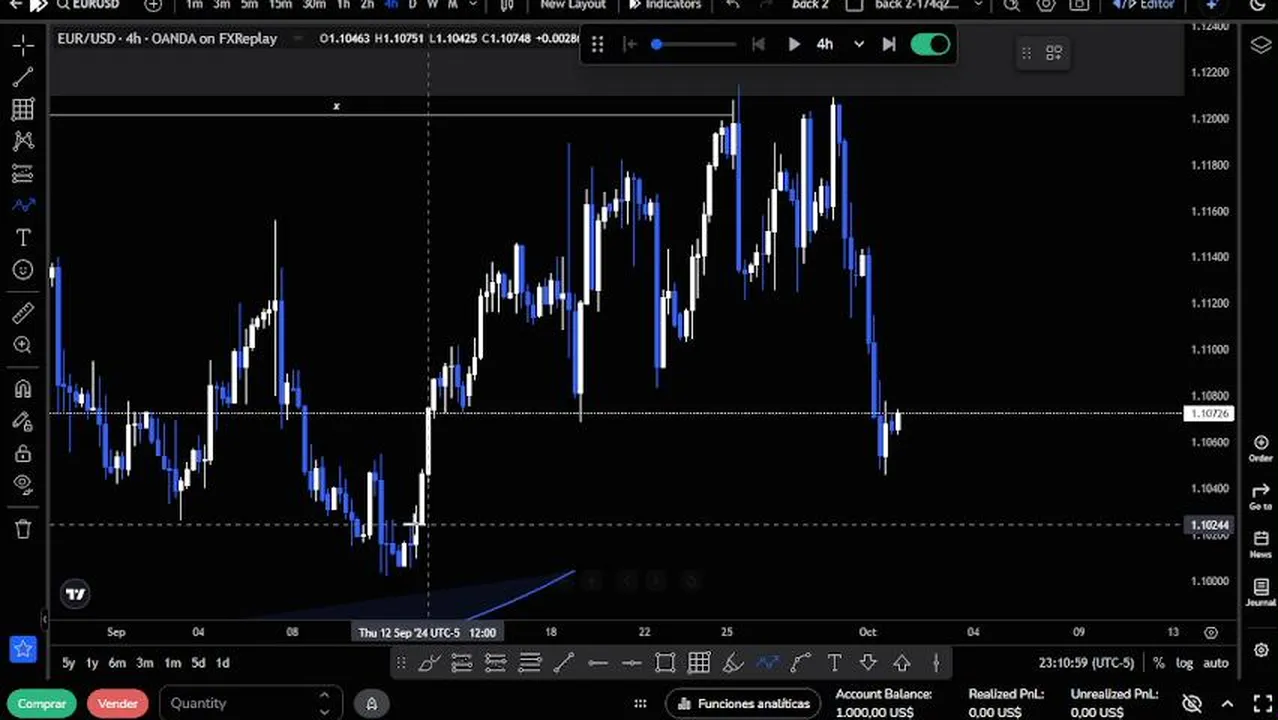1278x720 pixels.
Task: Click the TradingView logo on chart
Action: pyautogui.click(x=75, y=594)
